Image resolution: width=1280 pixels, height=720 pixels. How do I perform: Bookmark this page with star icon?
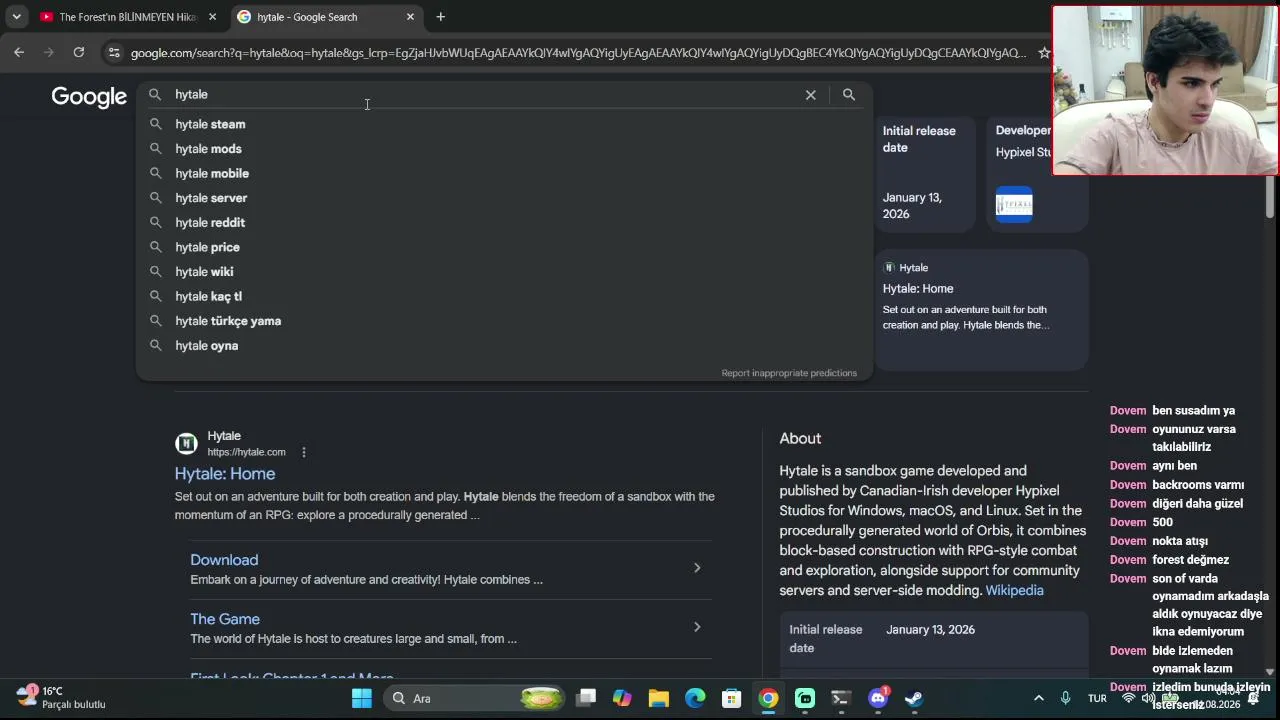[x=1044, y=53]
